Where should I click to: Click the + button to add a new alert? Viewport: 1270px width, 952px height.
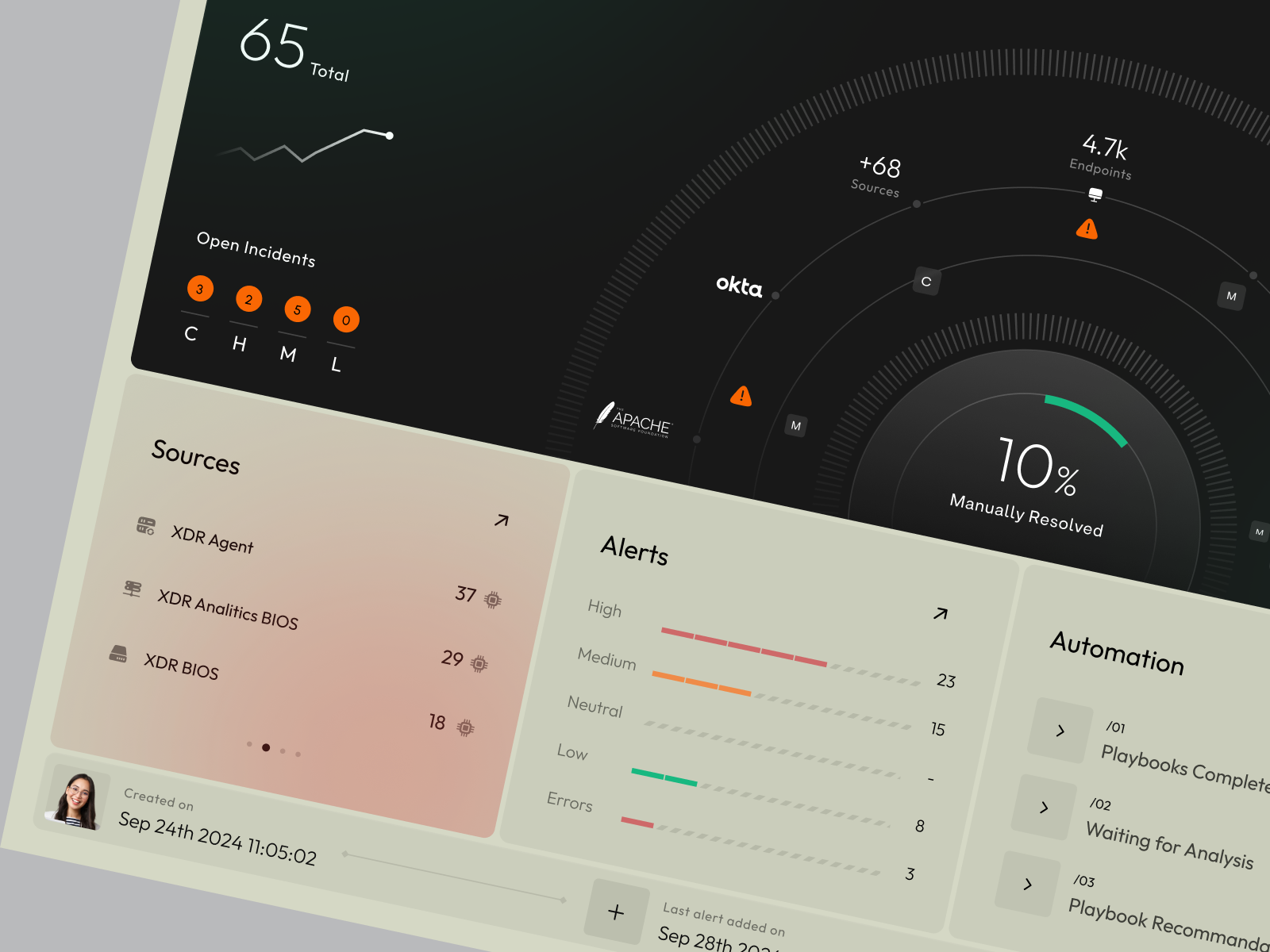(x=615, y=911)
